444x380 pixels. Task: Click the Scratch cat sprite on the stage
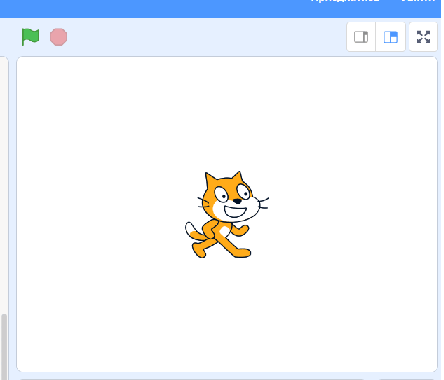point(226,215)
